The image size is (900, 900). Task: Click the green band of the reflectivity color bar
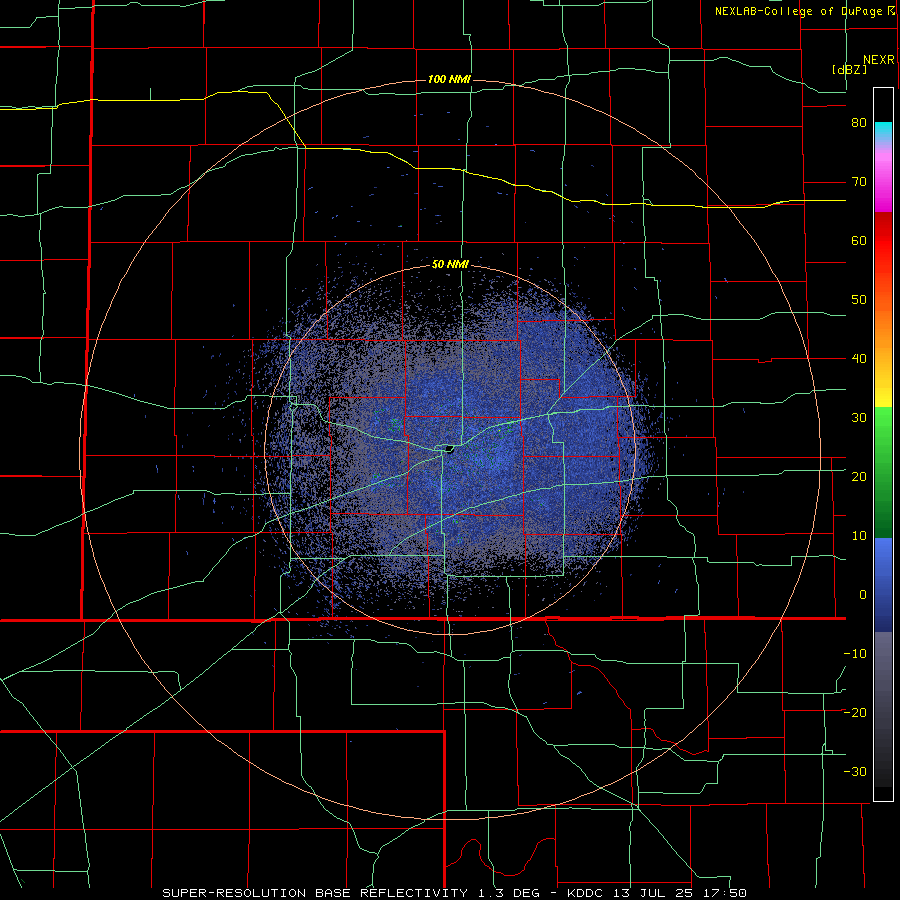pyautogui.click(x=883, y=473)
